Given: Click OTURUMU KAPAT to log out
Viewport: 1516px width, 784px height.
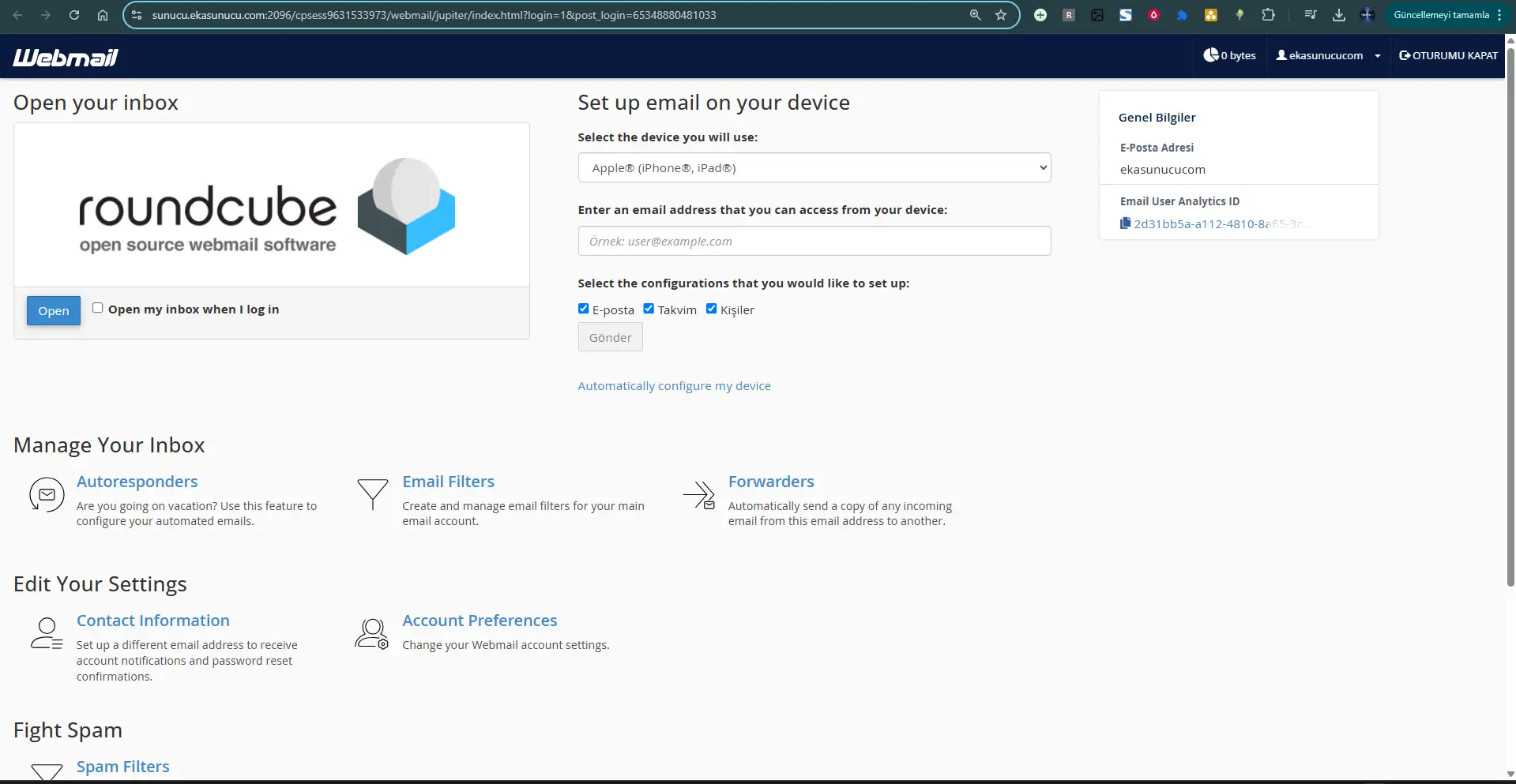Looking at the screenshot, I should pos(1448,55).
